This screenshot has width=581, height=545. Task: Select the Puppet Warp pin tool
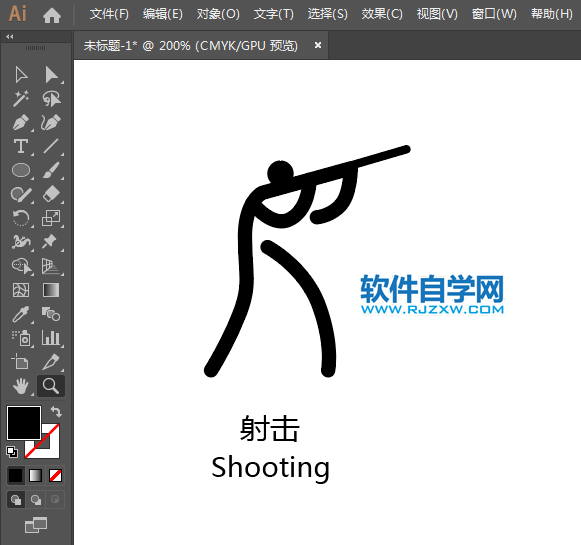coord(50,242)
